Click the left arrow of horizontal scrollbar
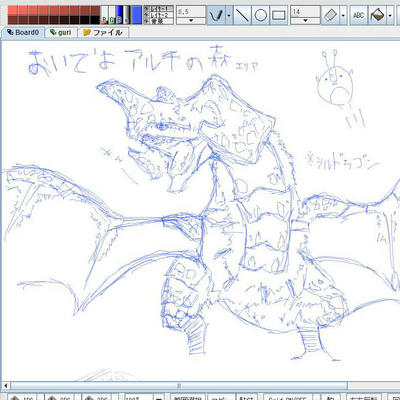400x400 pixels. (x=5, y=386)
